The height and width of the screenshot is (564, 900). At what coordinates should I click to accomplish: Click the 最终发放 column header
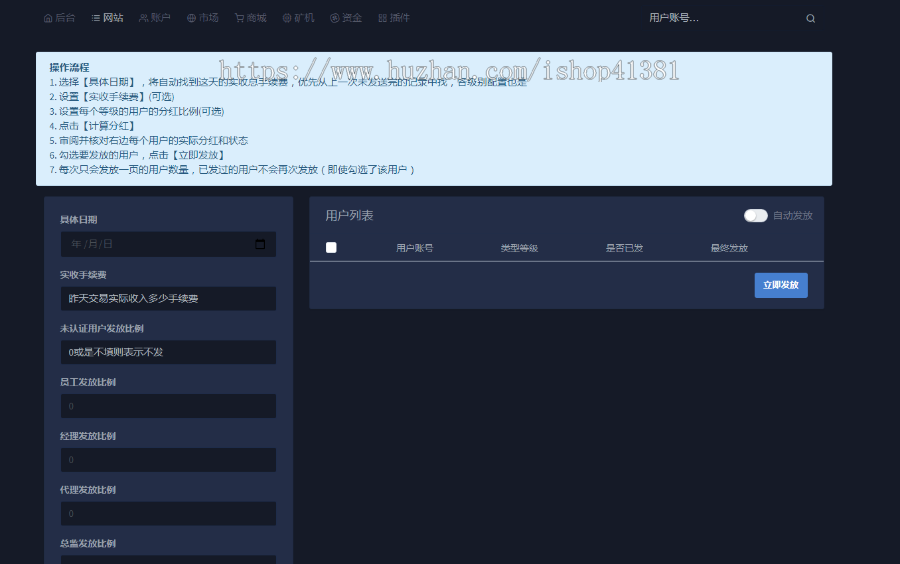tap(730, 248)
